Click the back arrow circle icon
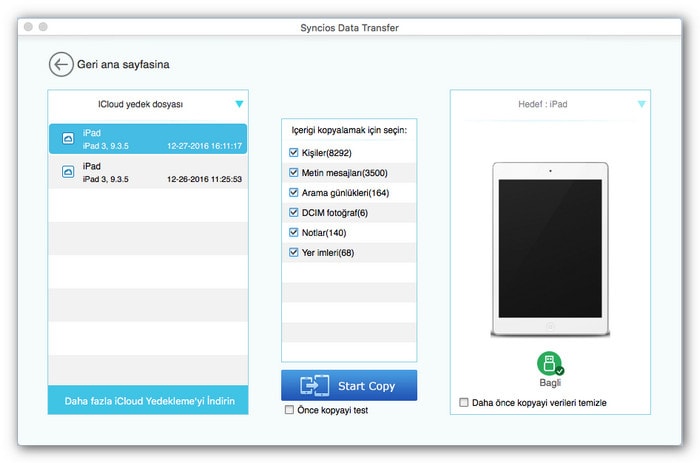Viewport: 700px width, 463px height. [x=61, y=64]
